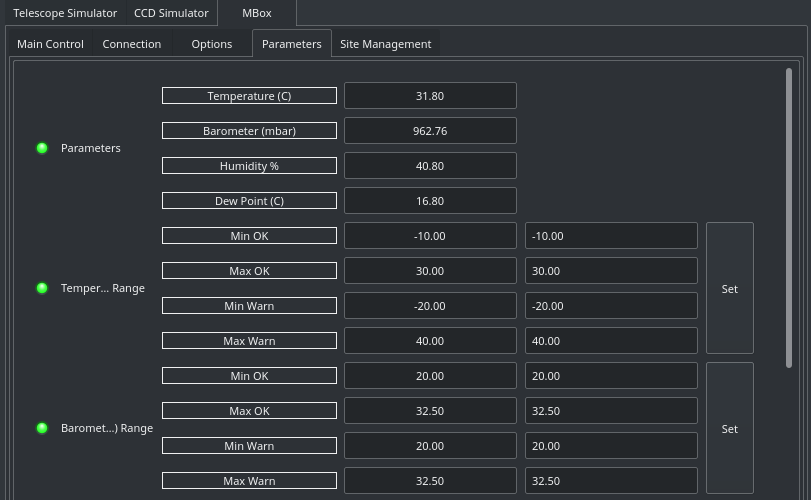Edit Barometer Range Min Warn input 20.00
This screenshot has height=500, width=811.
tap(611, 446)
